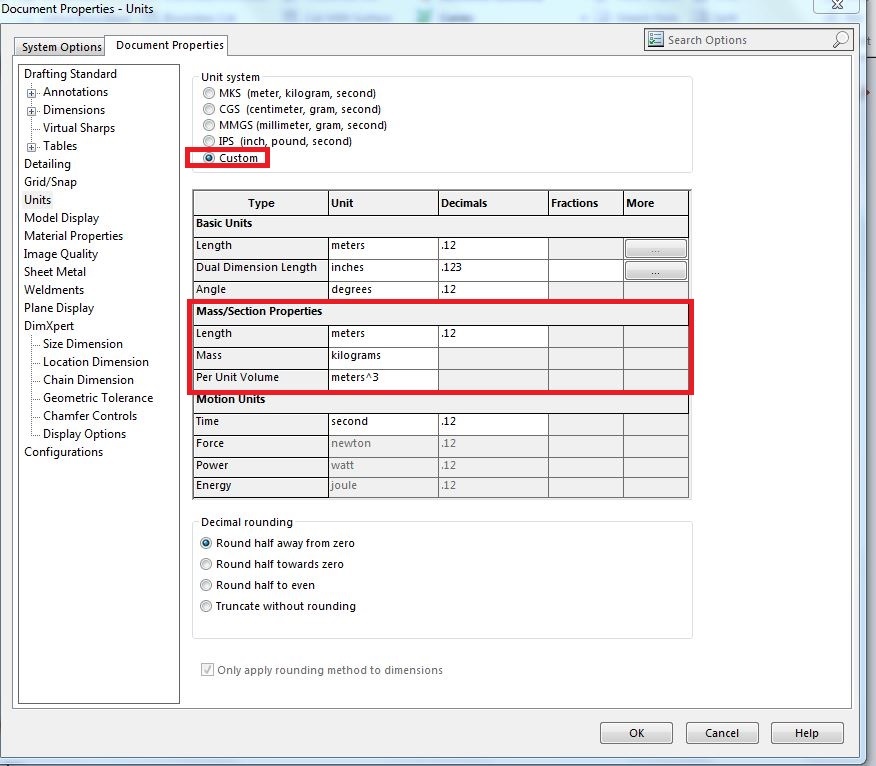Choose Round half away from zero
This screenshot has height=766, width=876.
click(x=206, y=543)
